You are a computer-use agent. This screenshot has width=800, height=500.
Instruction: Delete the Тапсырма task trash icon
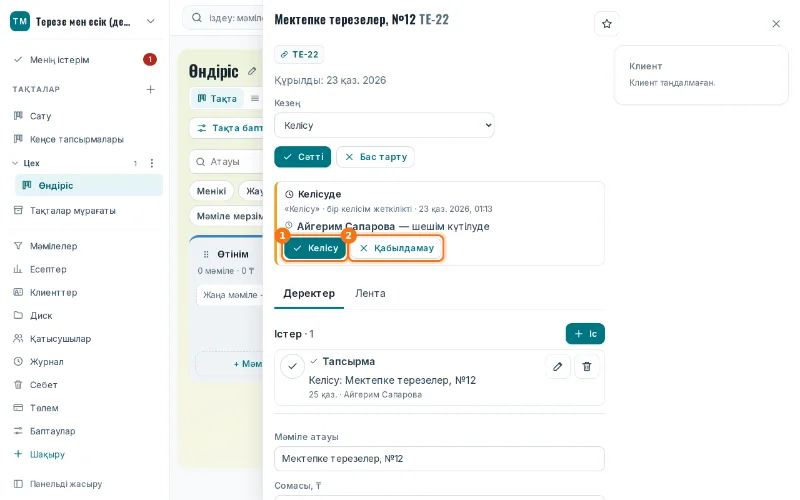click(587, 366)
